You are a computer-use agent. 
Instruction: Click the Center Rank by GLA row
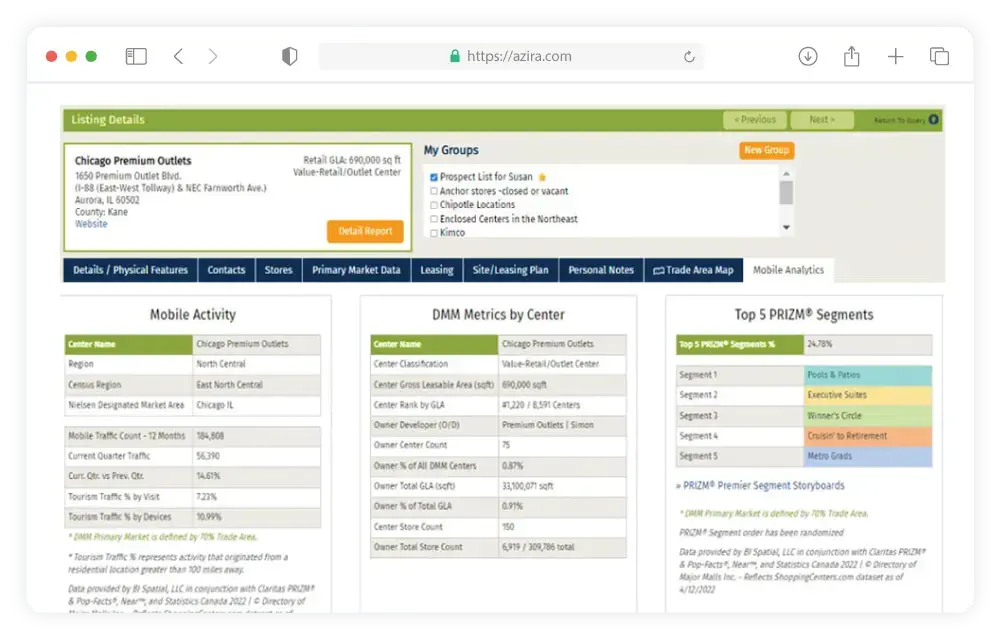(x=498, y=405)
